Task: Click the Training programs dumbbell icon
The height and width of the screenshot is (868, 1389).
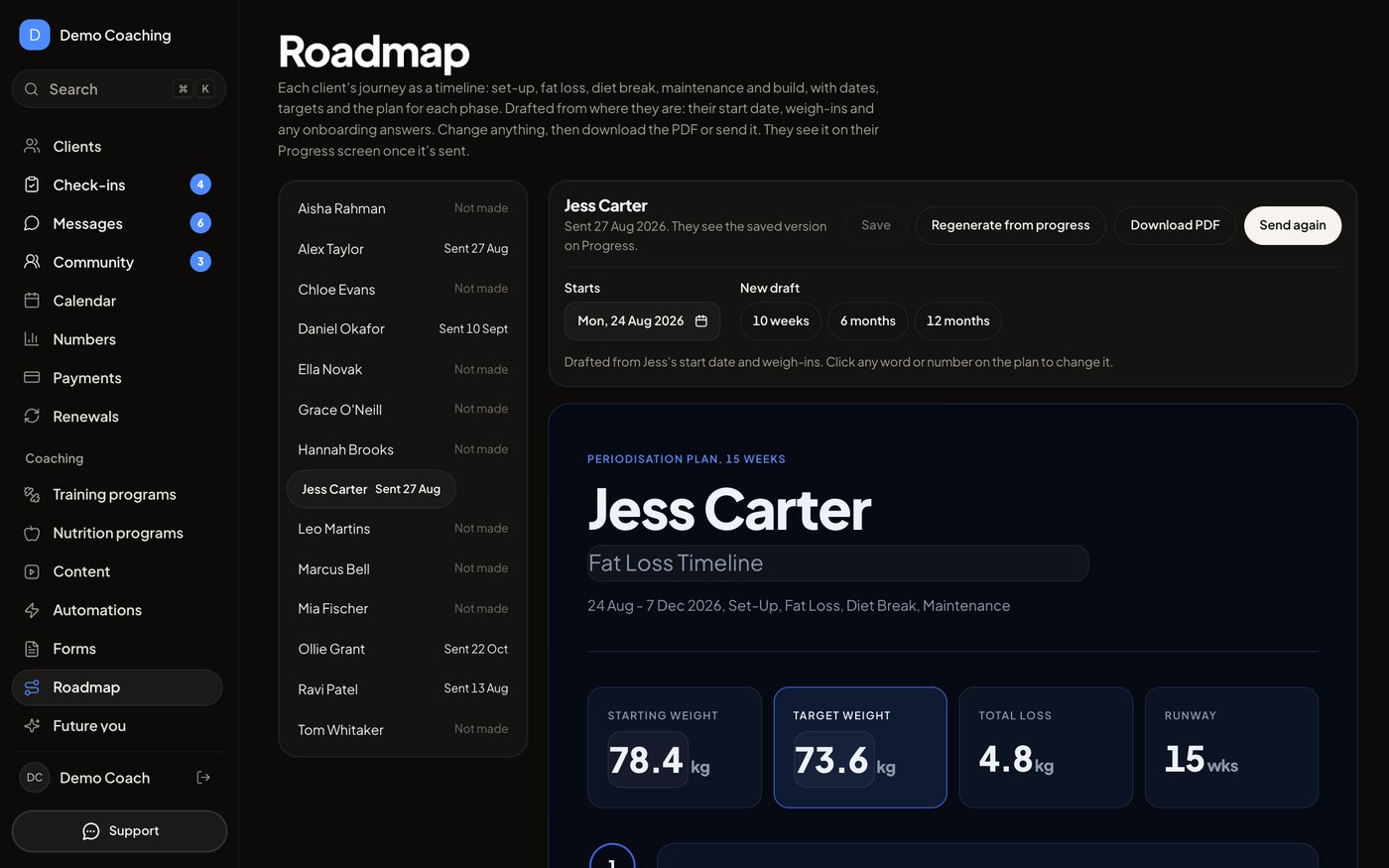Action: [x=32, y=494]
